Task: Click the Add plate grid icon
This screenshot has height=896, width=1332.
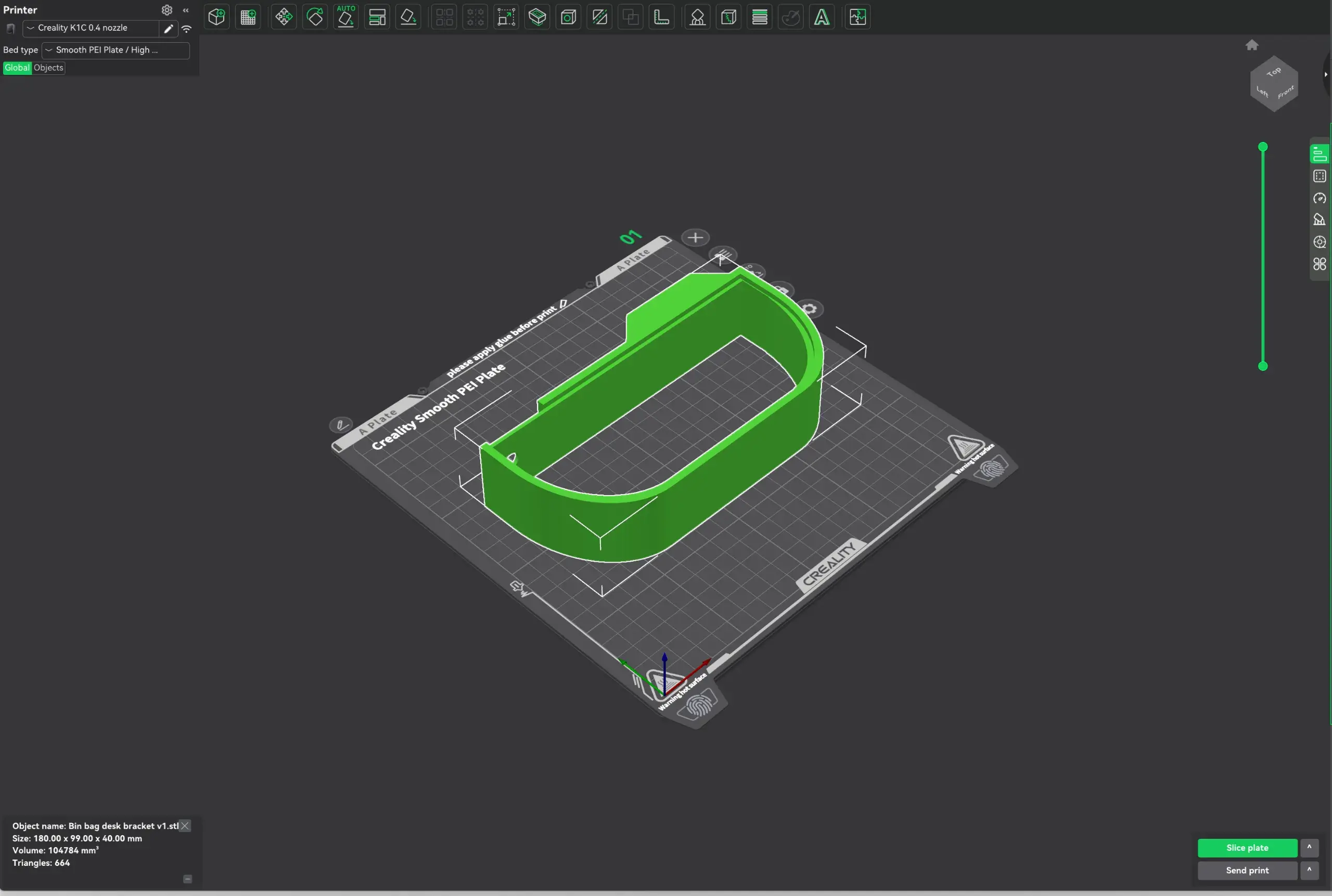Action: click(x=248, y=17)
